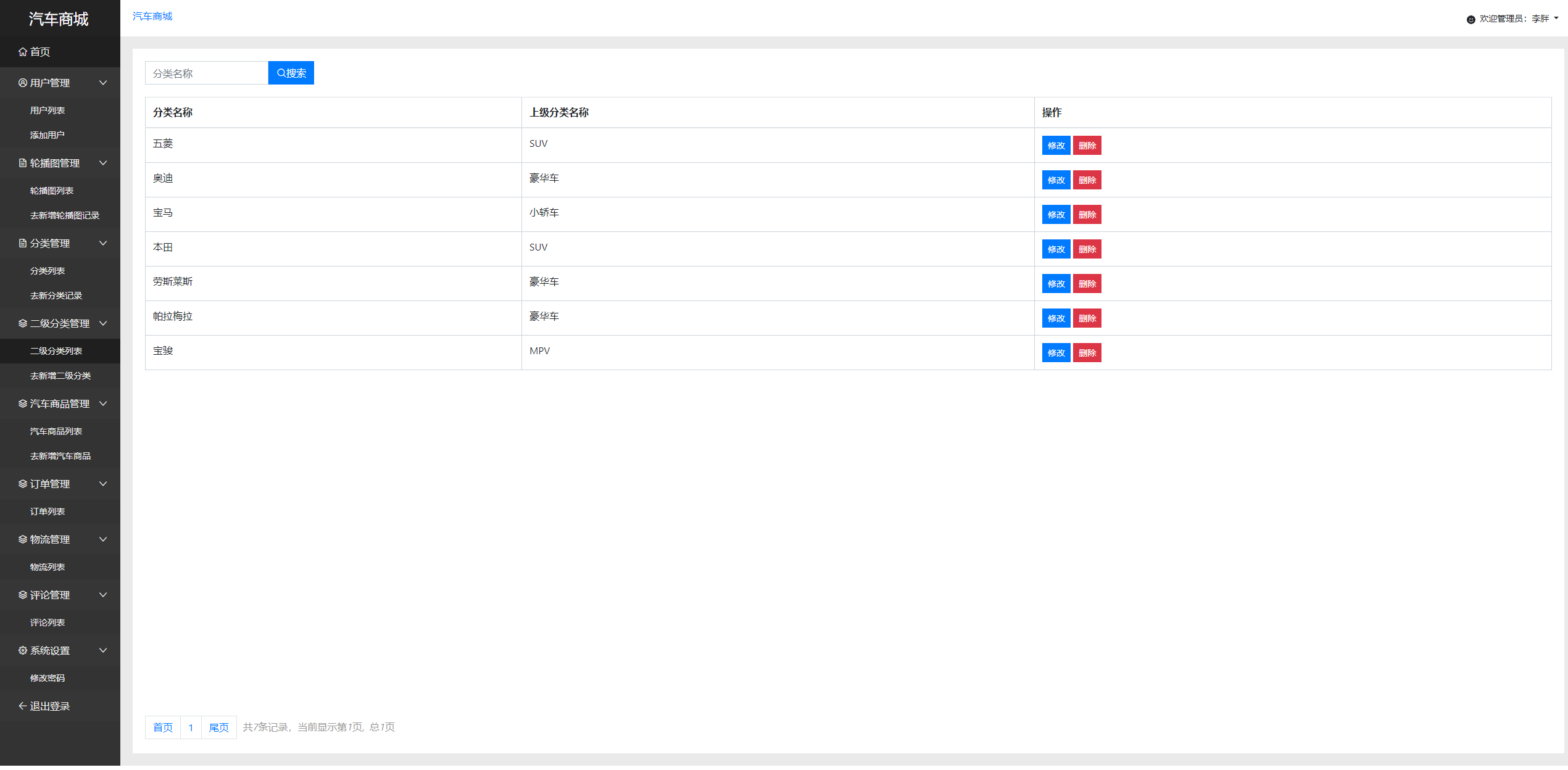Click 删除 for the 劳斯莱斯 row
This screenshot has height=770, width=1568.
[1087, 284]
